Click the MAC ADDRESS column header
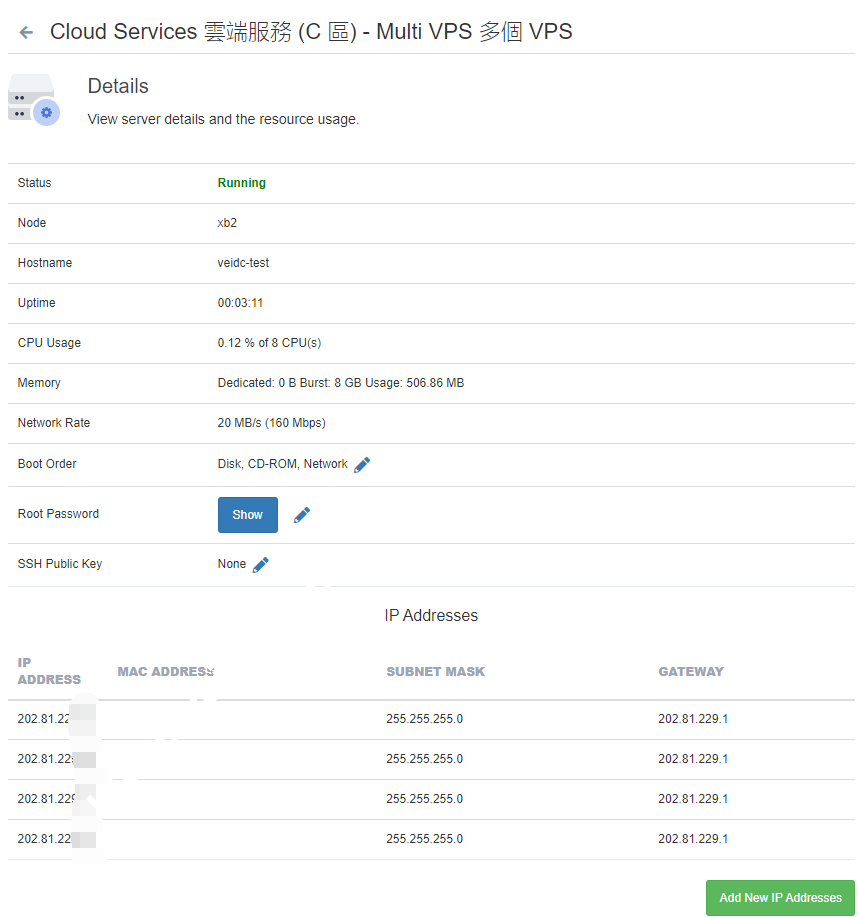Screen dimensions: 858x917 click(166, 672)
